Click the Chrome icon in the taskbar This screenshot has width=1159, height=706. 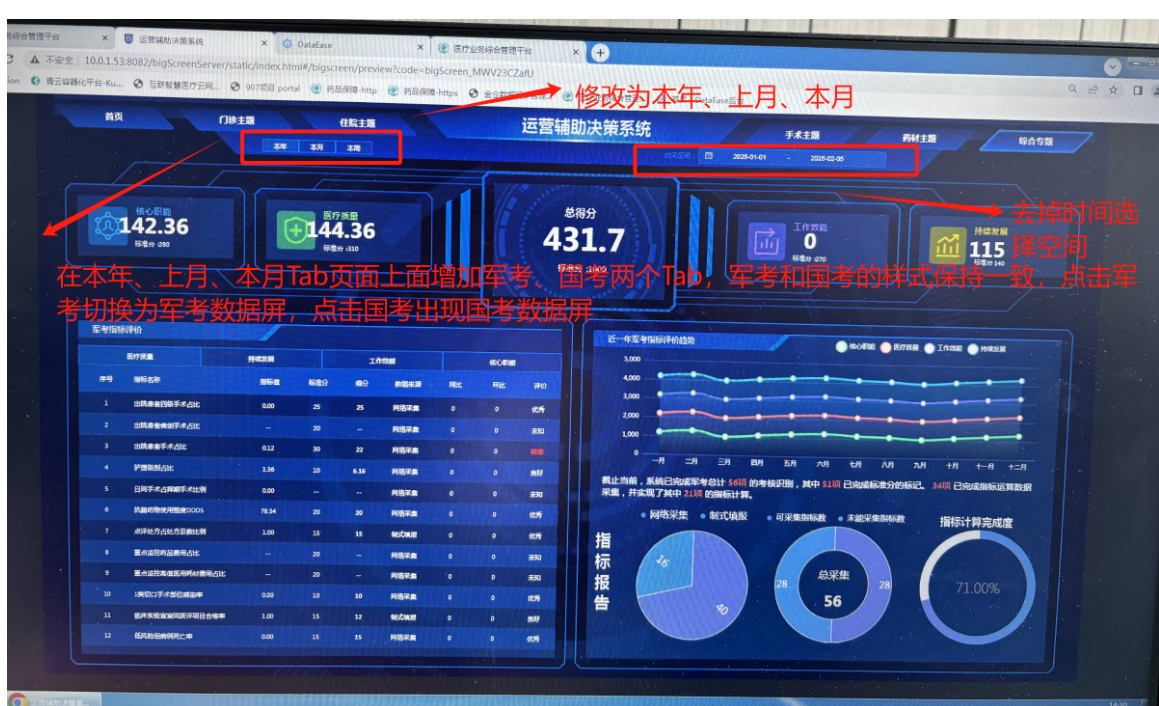coord(17,700)
